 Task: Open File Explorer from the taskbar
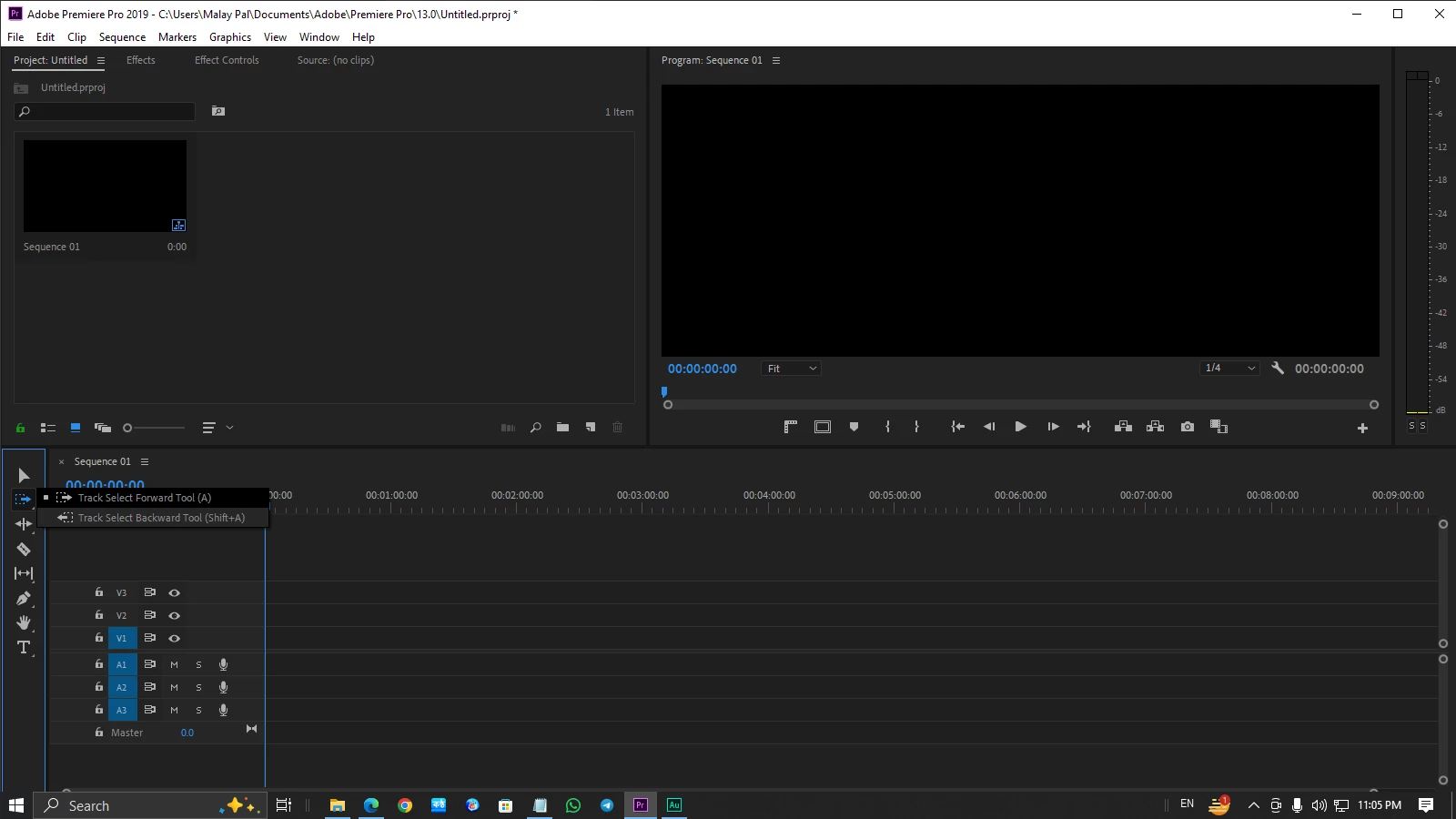pyautogui.click(x=338, y=805)
